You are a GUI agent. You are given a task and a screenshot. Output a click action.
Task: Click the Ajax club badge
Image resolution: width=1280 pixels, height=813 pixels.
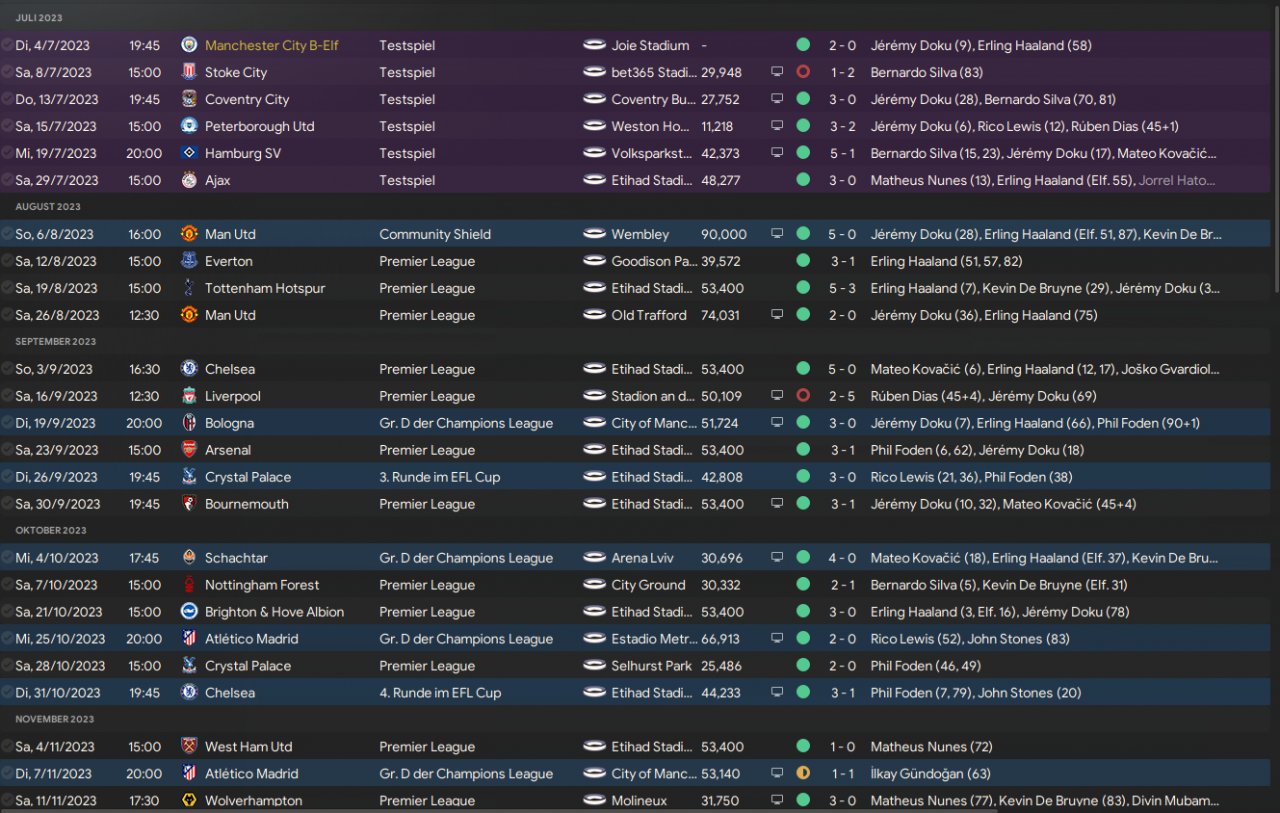coord(189,180)
